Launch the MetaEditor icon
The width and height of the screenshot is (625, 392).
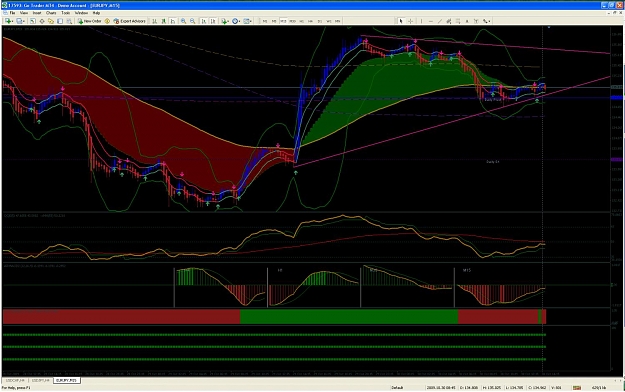(107, 21)
